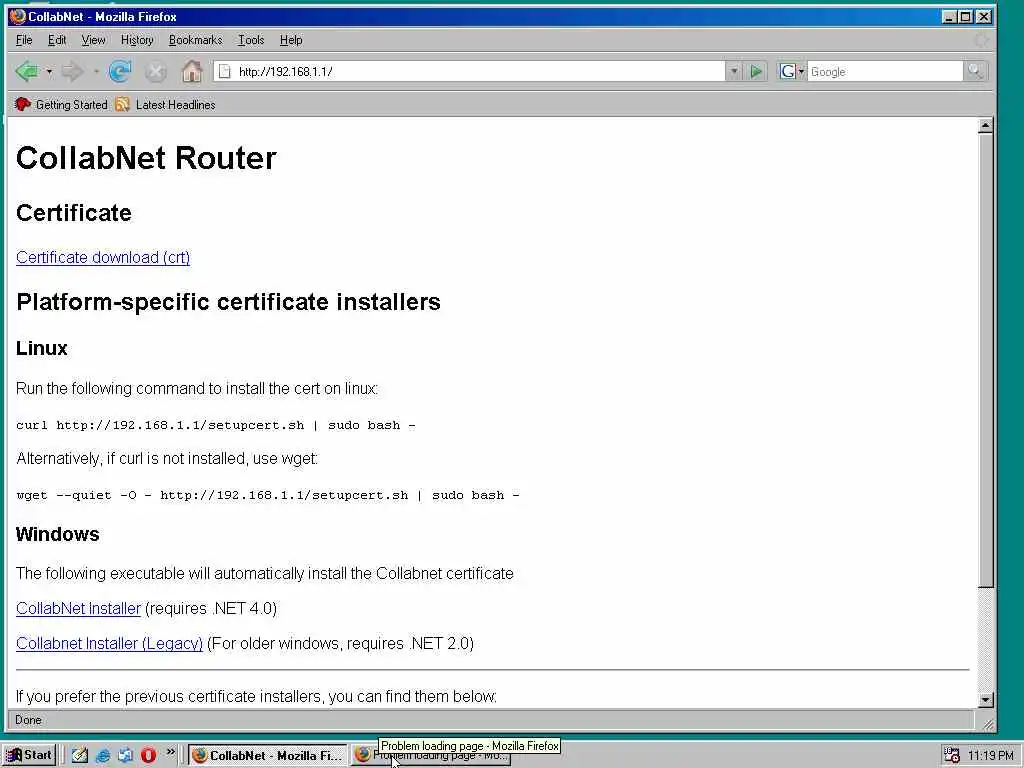Viewport: 1024px width, 768px height.
Task: Click the Firefox icon in title bar
Action: [18, 16]
